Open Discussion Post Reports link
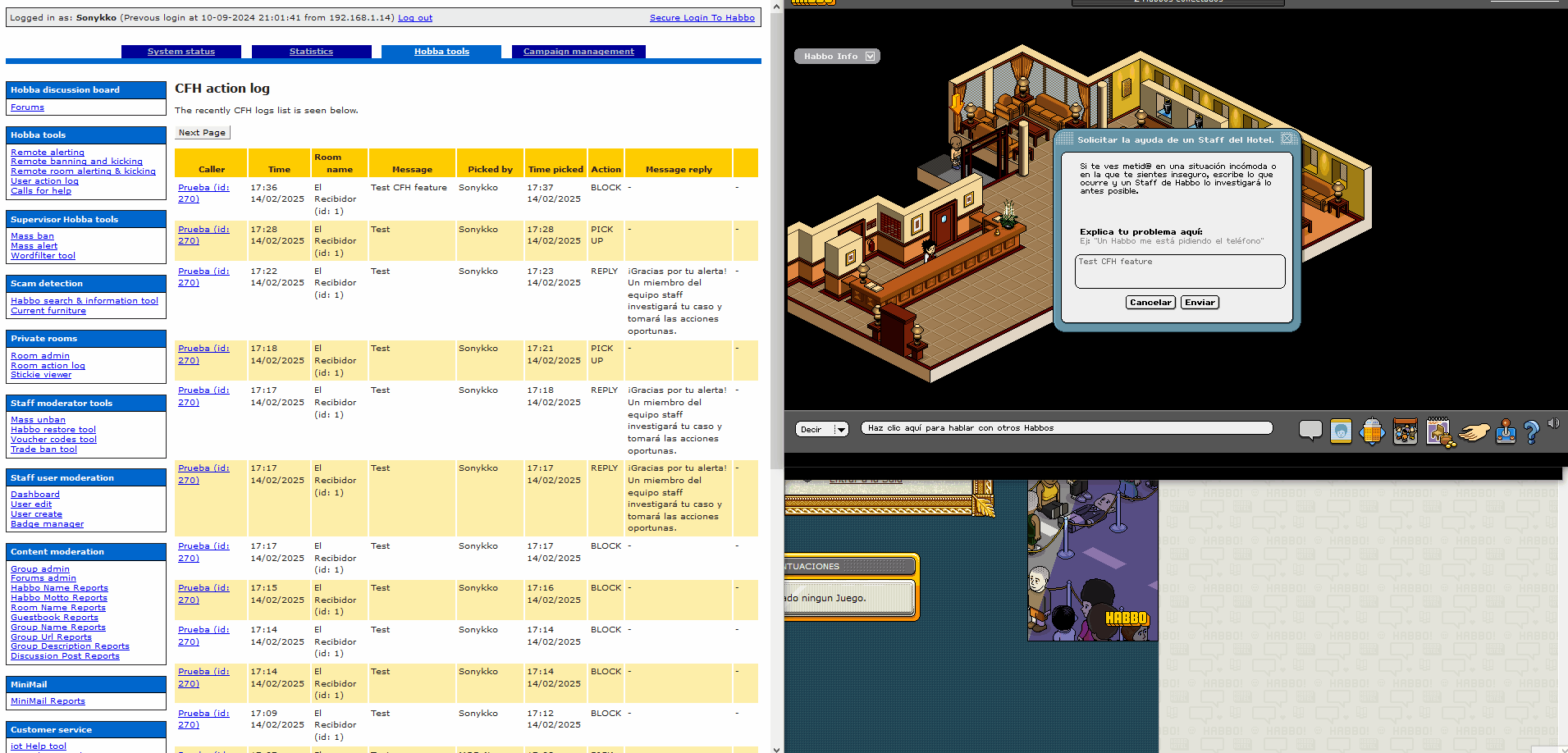This screenshot has height=753, width=1568. (65, 656)
